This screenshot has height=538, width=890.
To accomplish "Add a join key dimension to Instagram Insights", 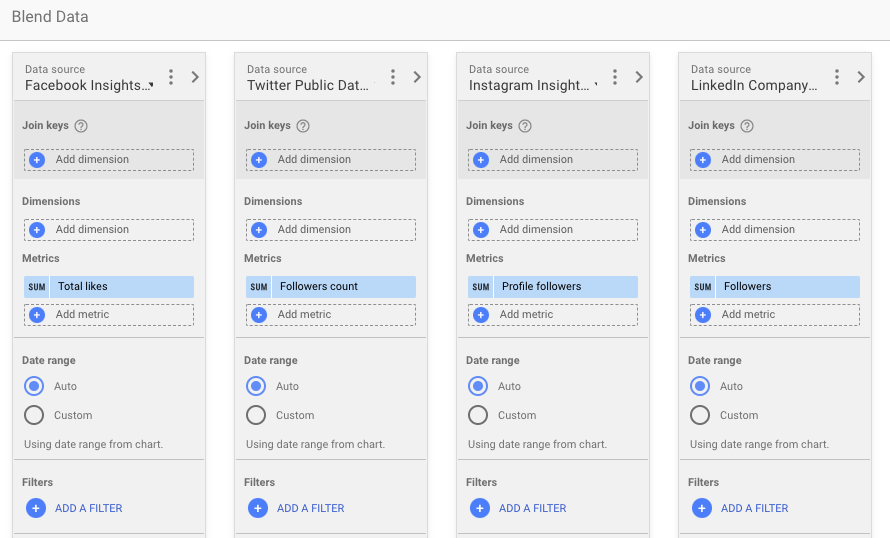I will click(553, 160).
